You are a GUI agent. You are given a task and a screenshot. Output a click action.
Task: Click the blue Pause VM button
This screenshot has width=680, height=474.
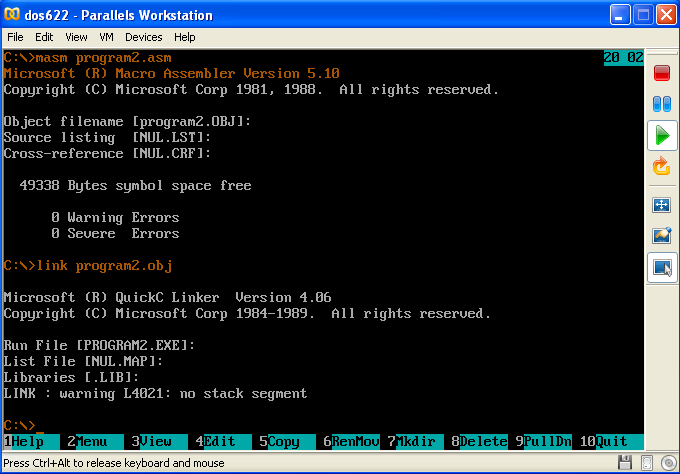[x=662, y=104]
